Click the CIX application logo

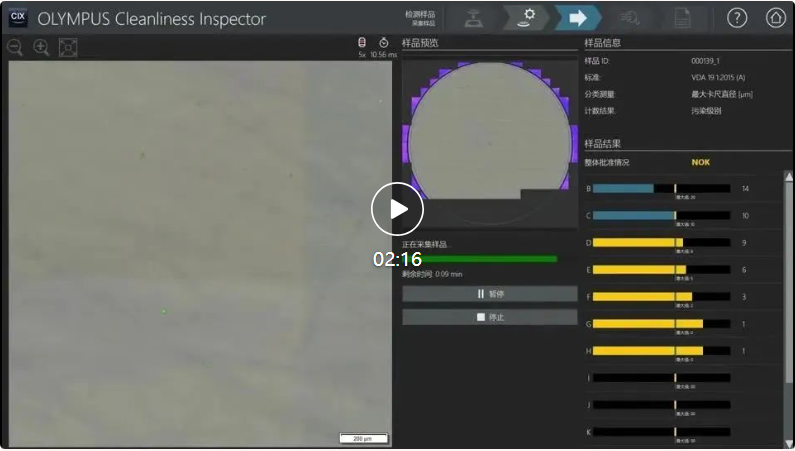(x=18, y=18)
